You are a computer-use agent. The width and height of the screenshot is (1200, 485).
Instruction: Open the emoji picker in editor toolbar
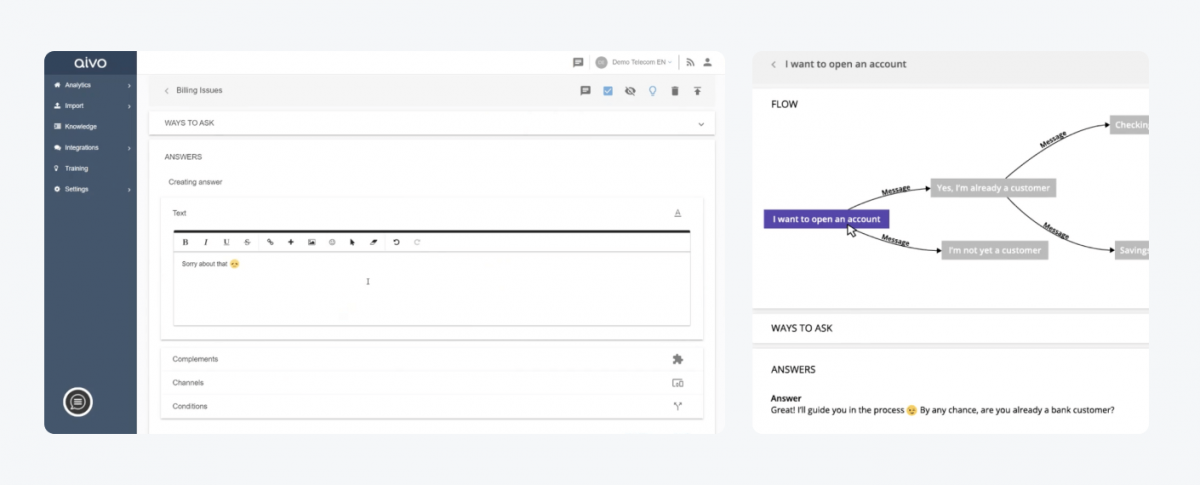(332, 242)
